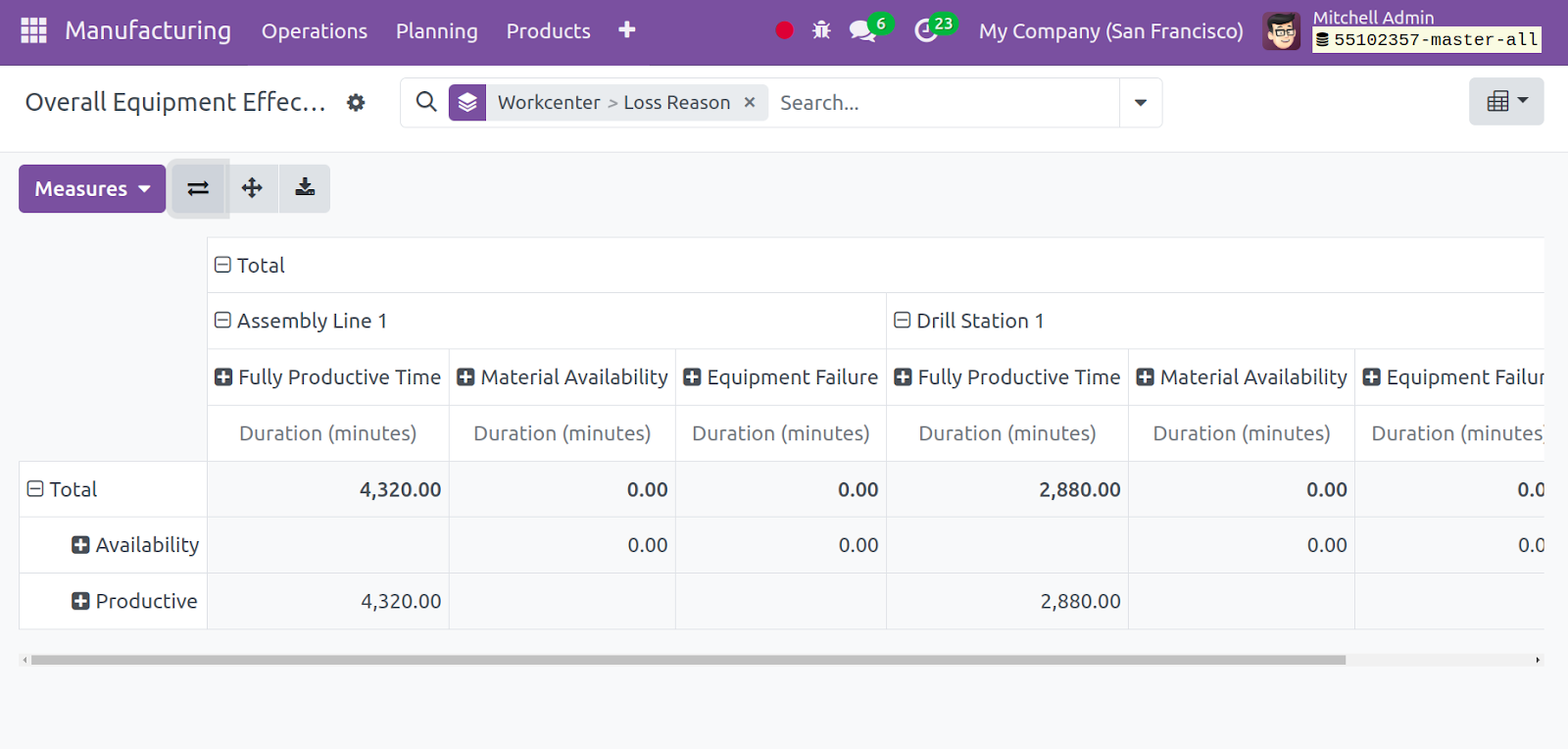Collapse the Assembly Line 1 column group
This screenshot has height=749, width=1568.
pos(222,321)
